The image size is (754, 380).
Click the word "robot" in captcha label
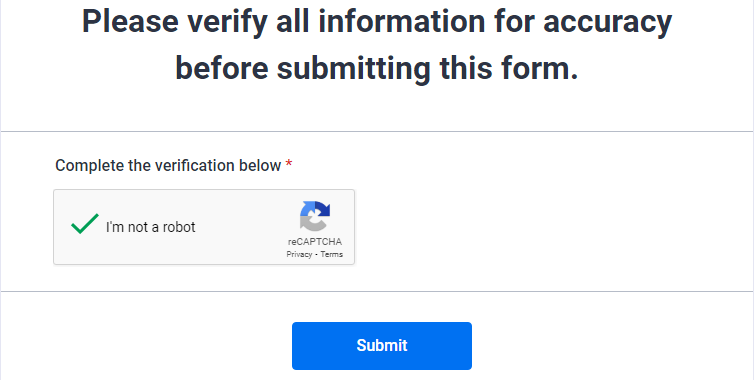179,227
